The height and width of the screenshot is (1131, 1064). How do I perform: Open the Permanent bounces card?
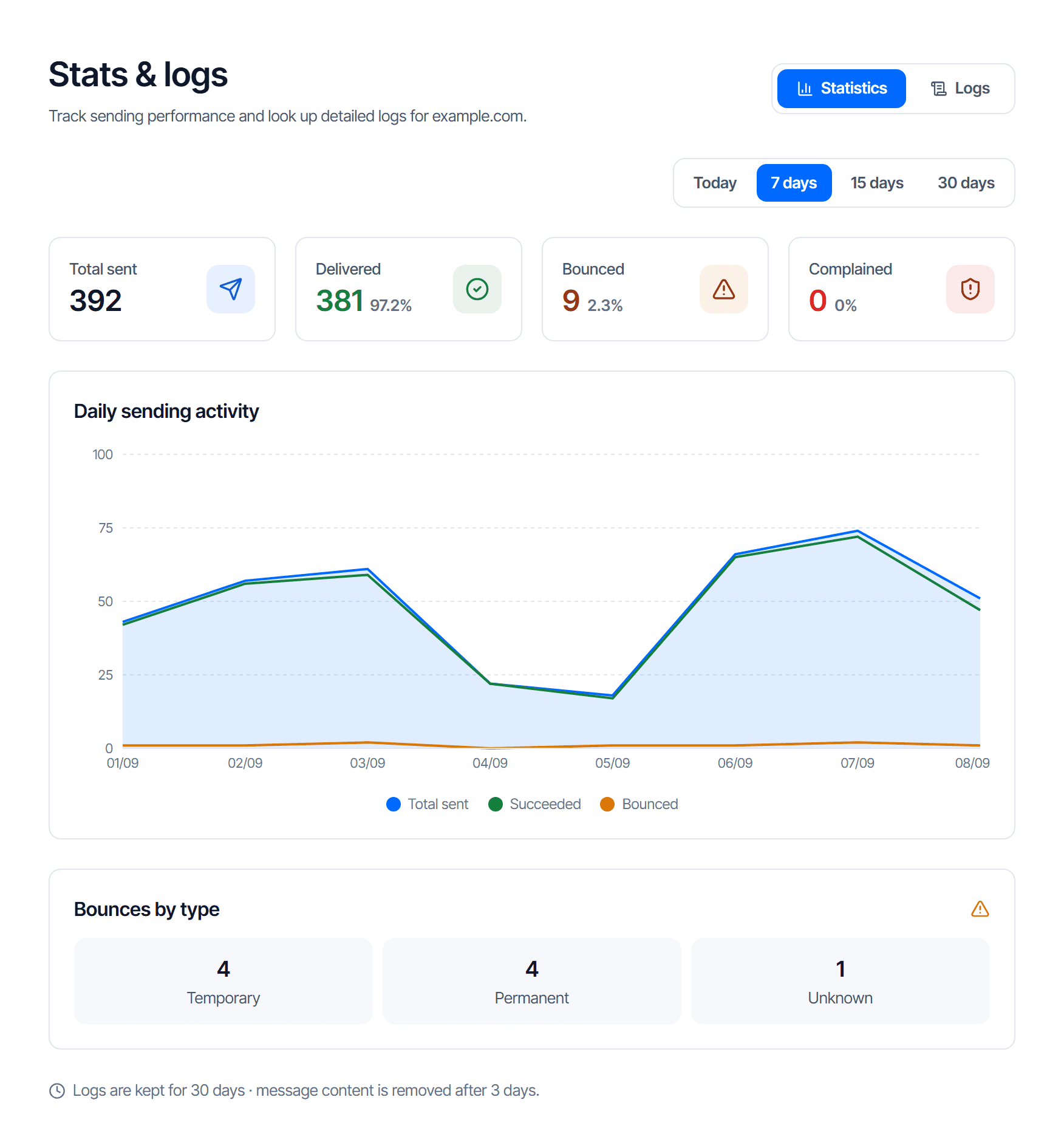532,981
